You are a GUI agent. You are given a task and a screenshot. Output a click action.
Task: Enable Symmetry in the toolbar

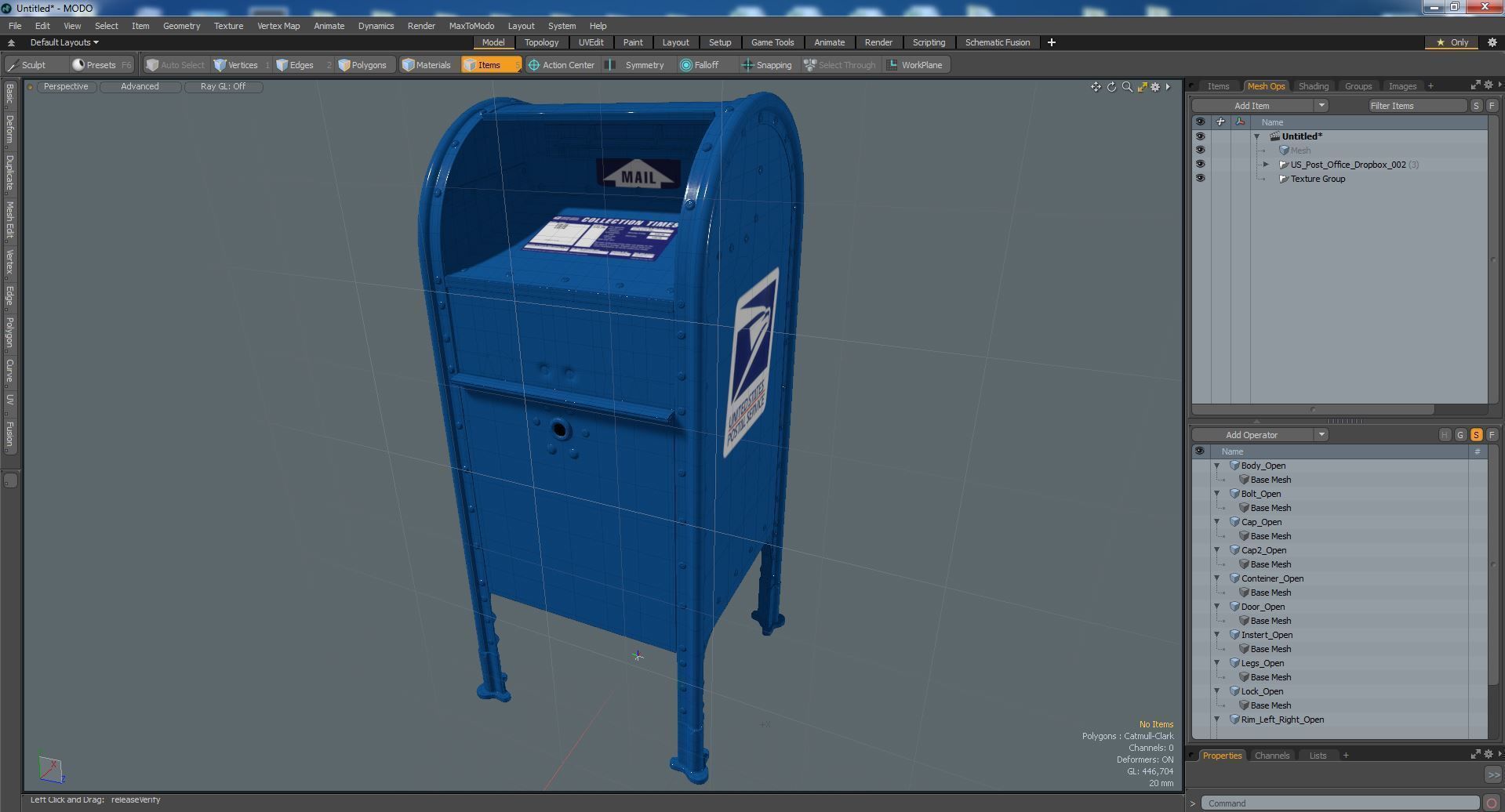click(612, 64)
